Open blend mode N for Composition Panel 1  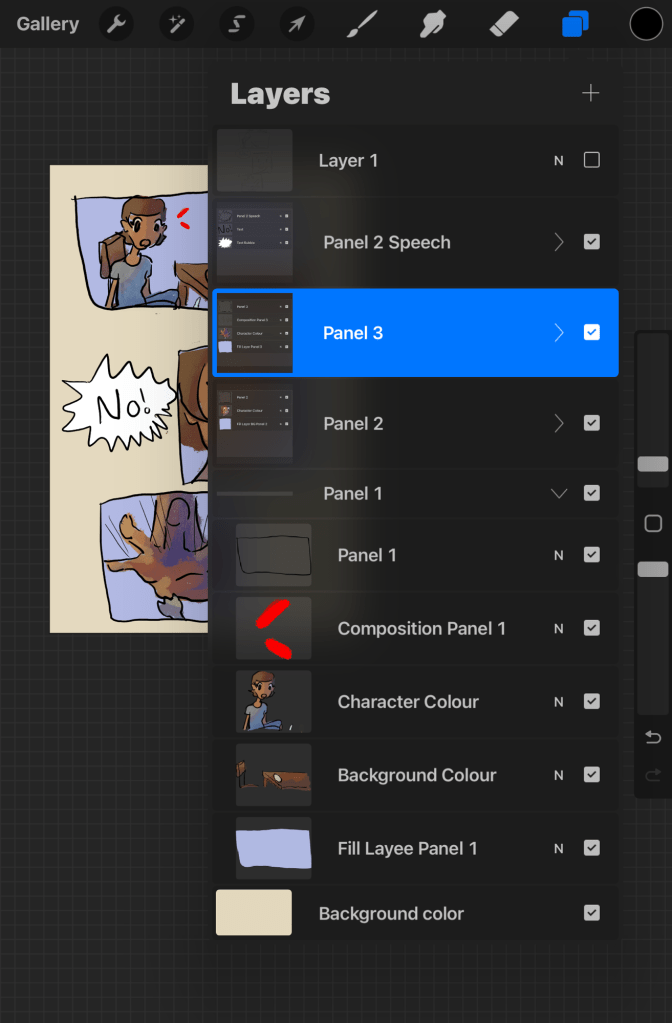[559, 628]
